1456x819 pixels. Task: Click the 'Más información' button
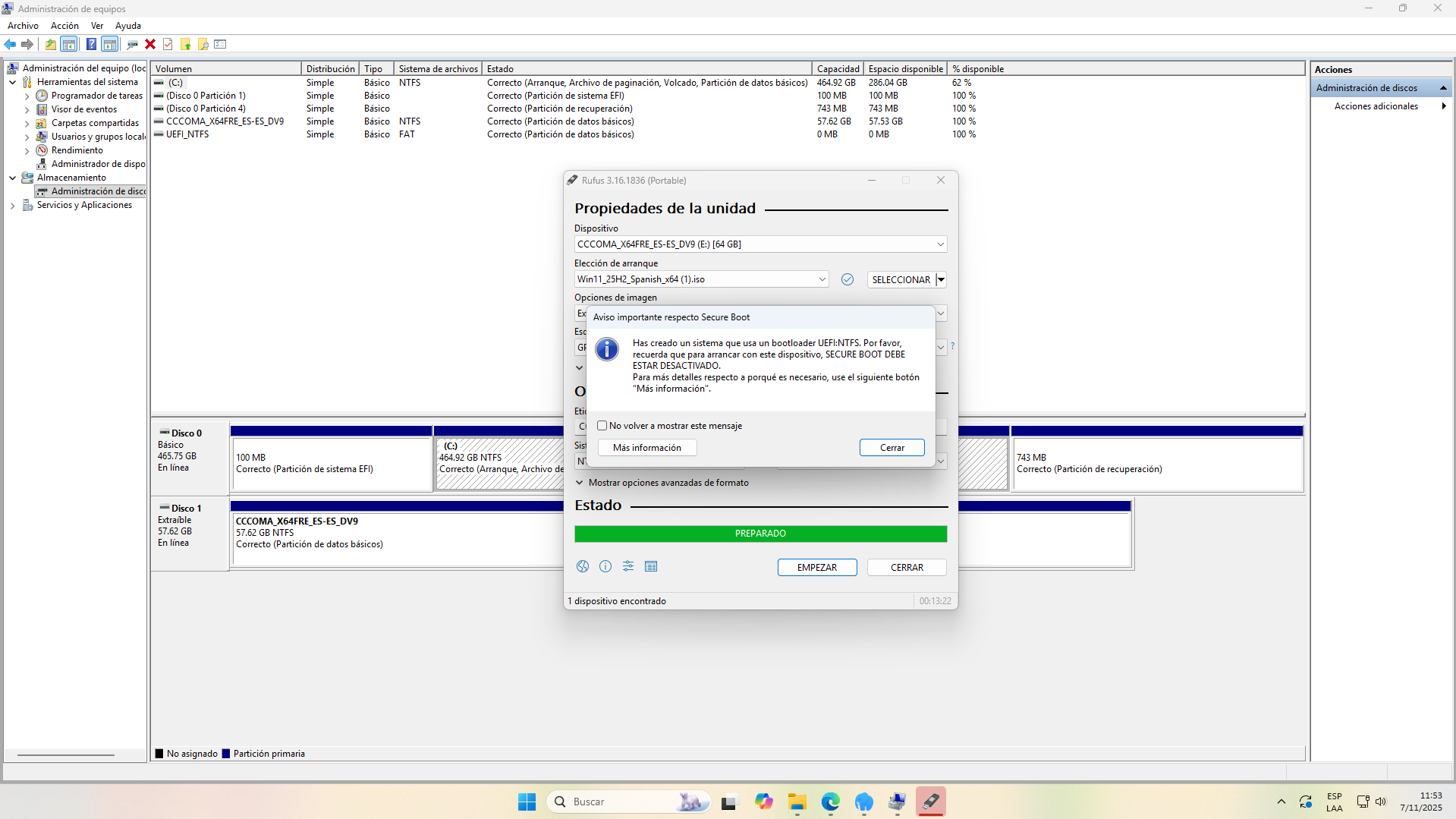tap(646, 448)
